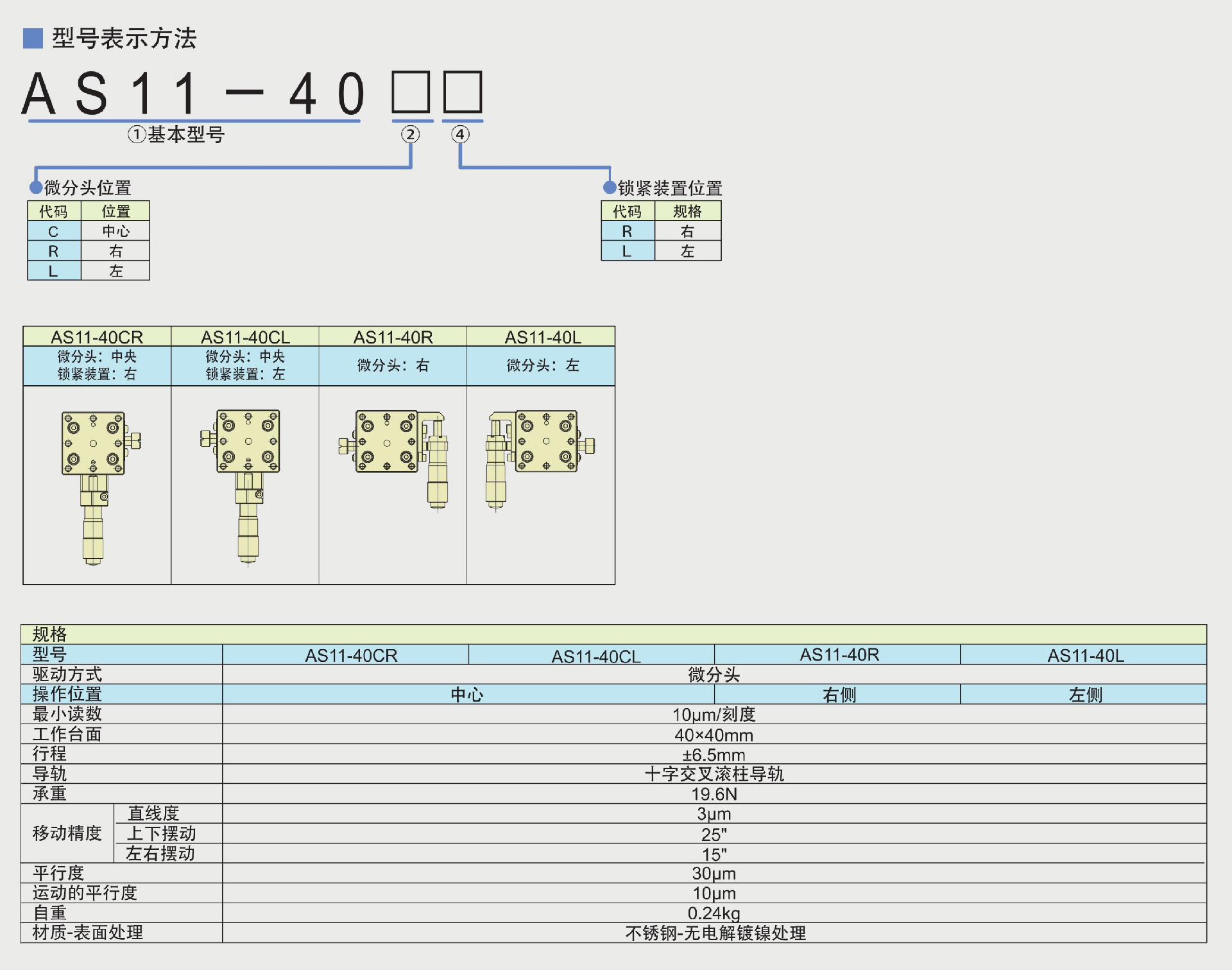Click the AS11-40CR header in the image table
1232x970 pixels.
tap(97, 337)
